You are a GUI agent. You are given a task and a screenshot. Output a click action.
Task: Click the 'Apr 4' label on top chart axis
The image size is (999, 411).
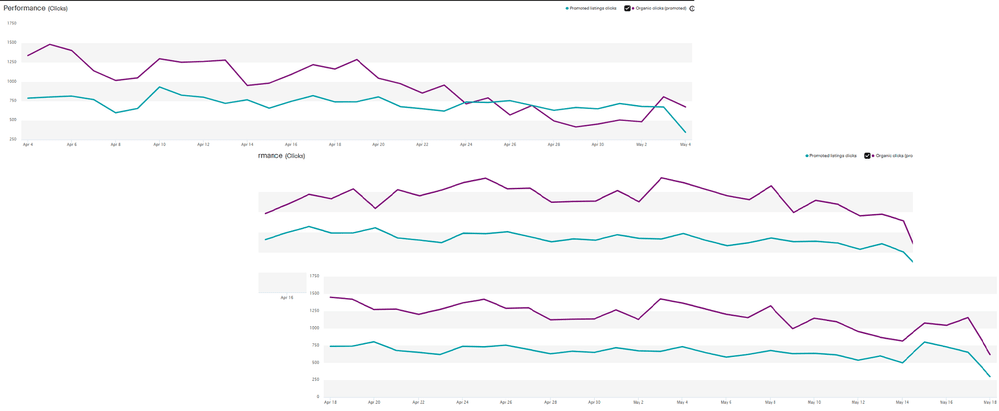(27, 145)
